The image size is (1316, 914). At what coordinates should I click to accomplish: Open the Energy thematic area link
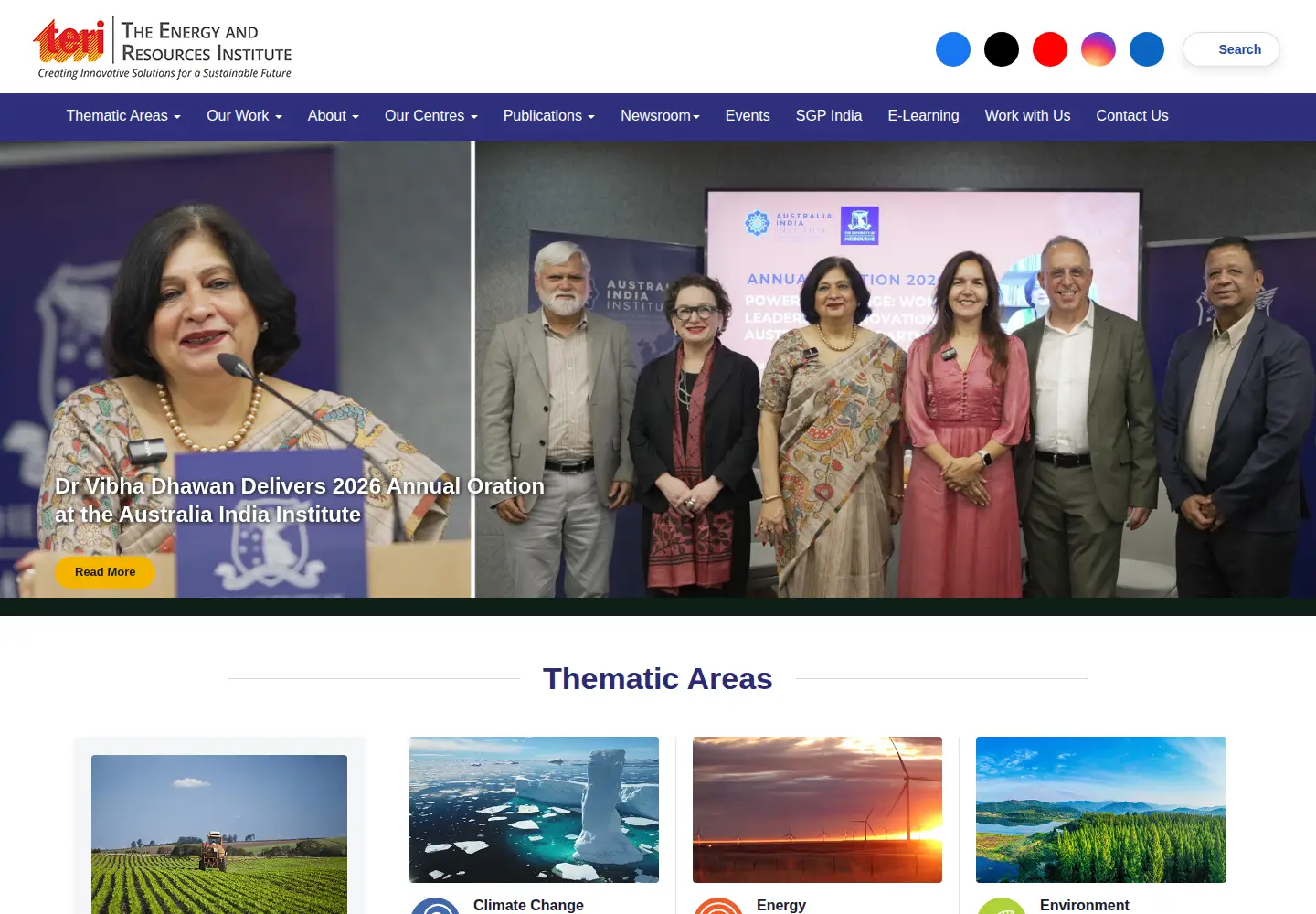(x=781, y=905)
